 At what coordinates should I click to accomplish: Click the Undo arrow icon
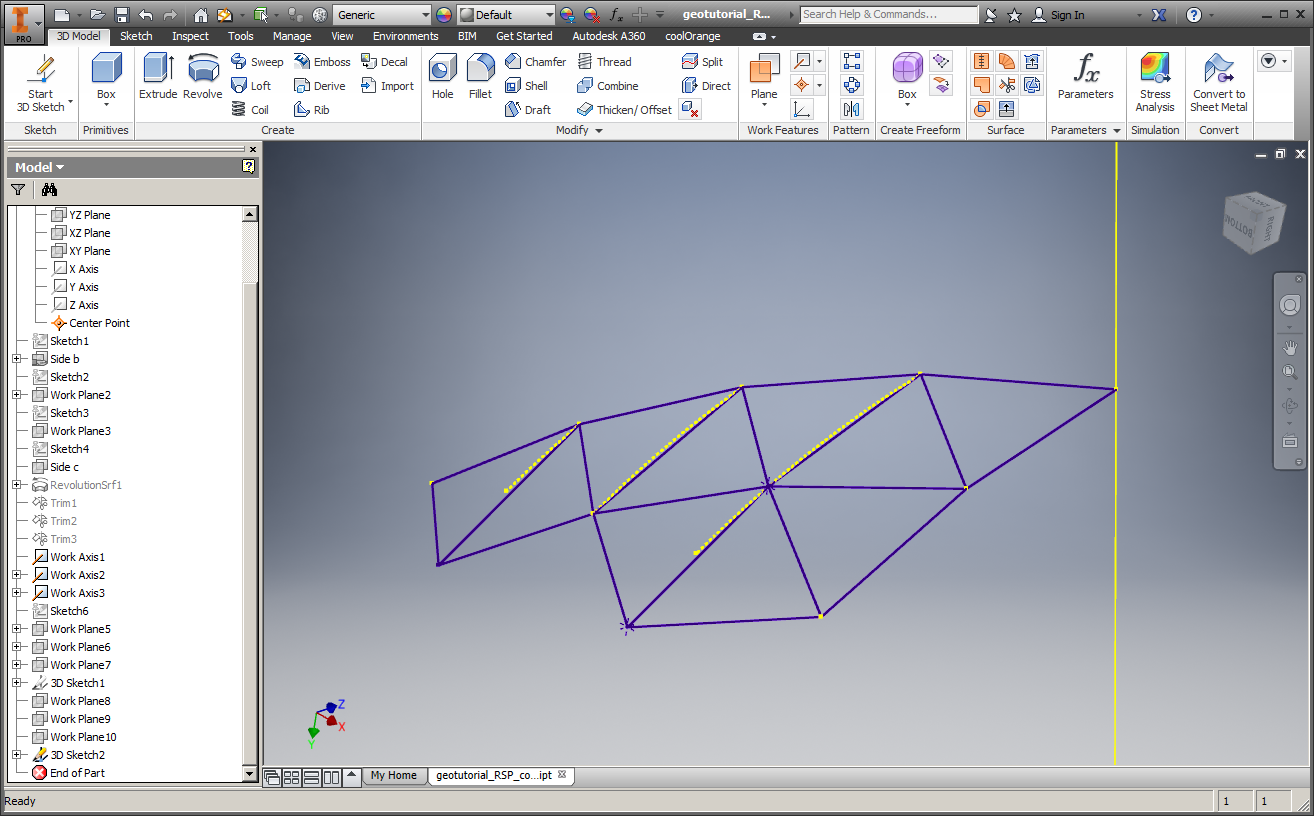(x=146, y=15)
